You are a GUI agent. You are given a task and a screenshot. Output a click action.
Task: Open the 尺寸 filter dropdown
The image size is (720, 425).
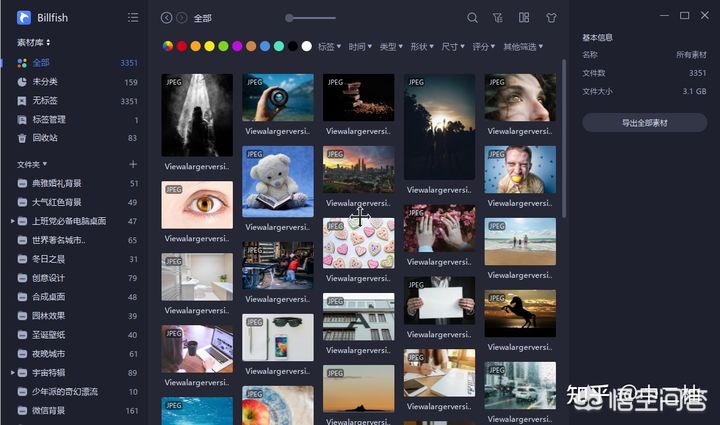click(453, 46)
